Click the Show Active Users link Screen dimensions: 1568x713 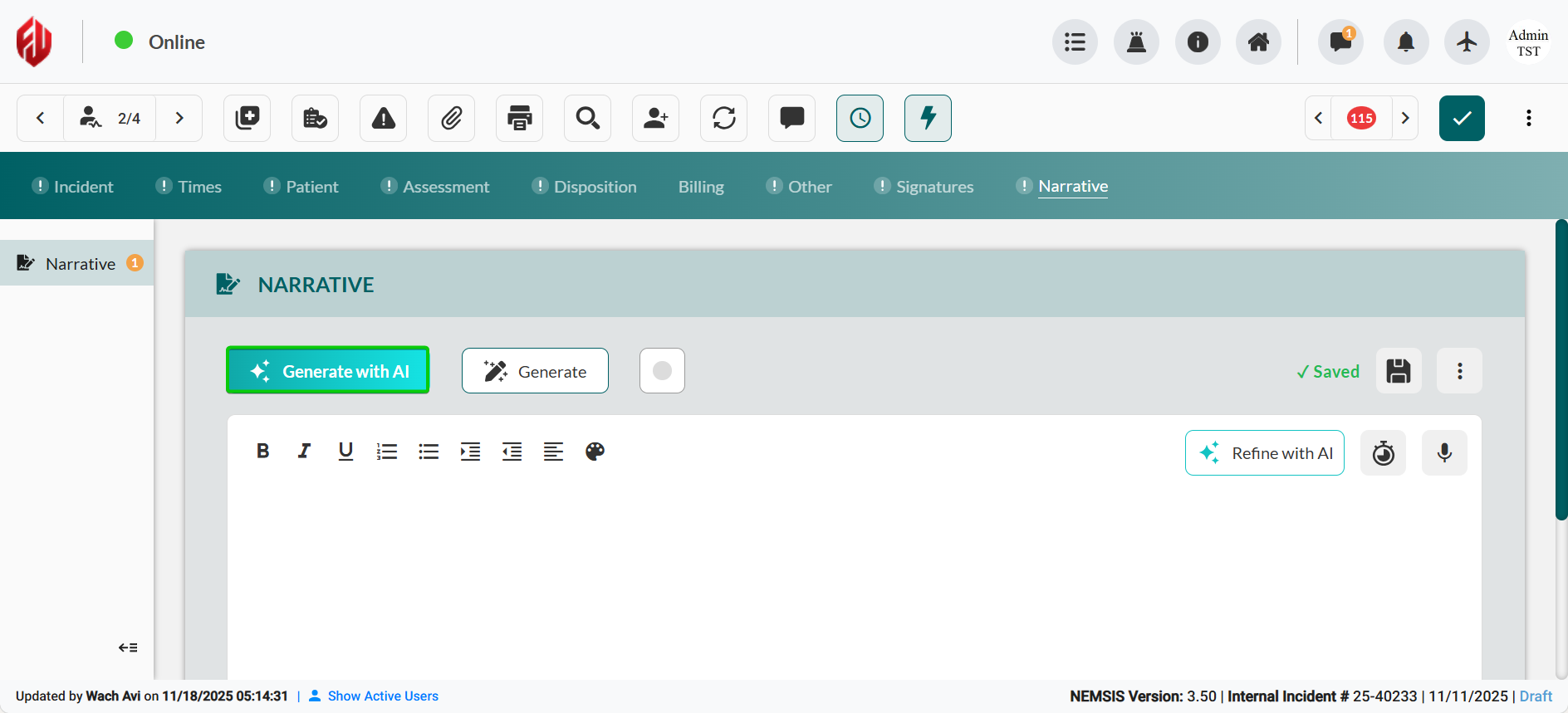pos(383,696)
